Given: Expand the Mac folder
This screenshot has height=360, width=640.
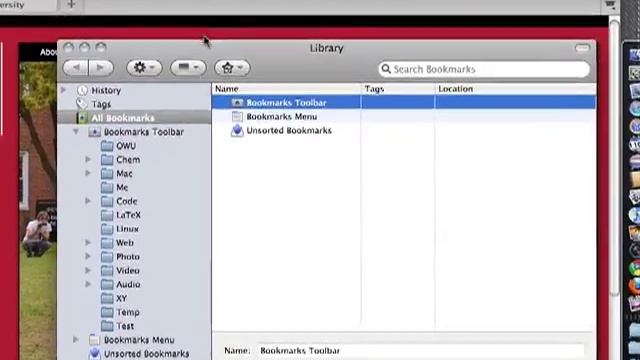Looking at the screenshot, I should coord(88,173).
